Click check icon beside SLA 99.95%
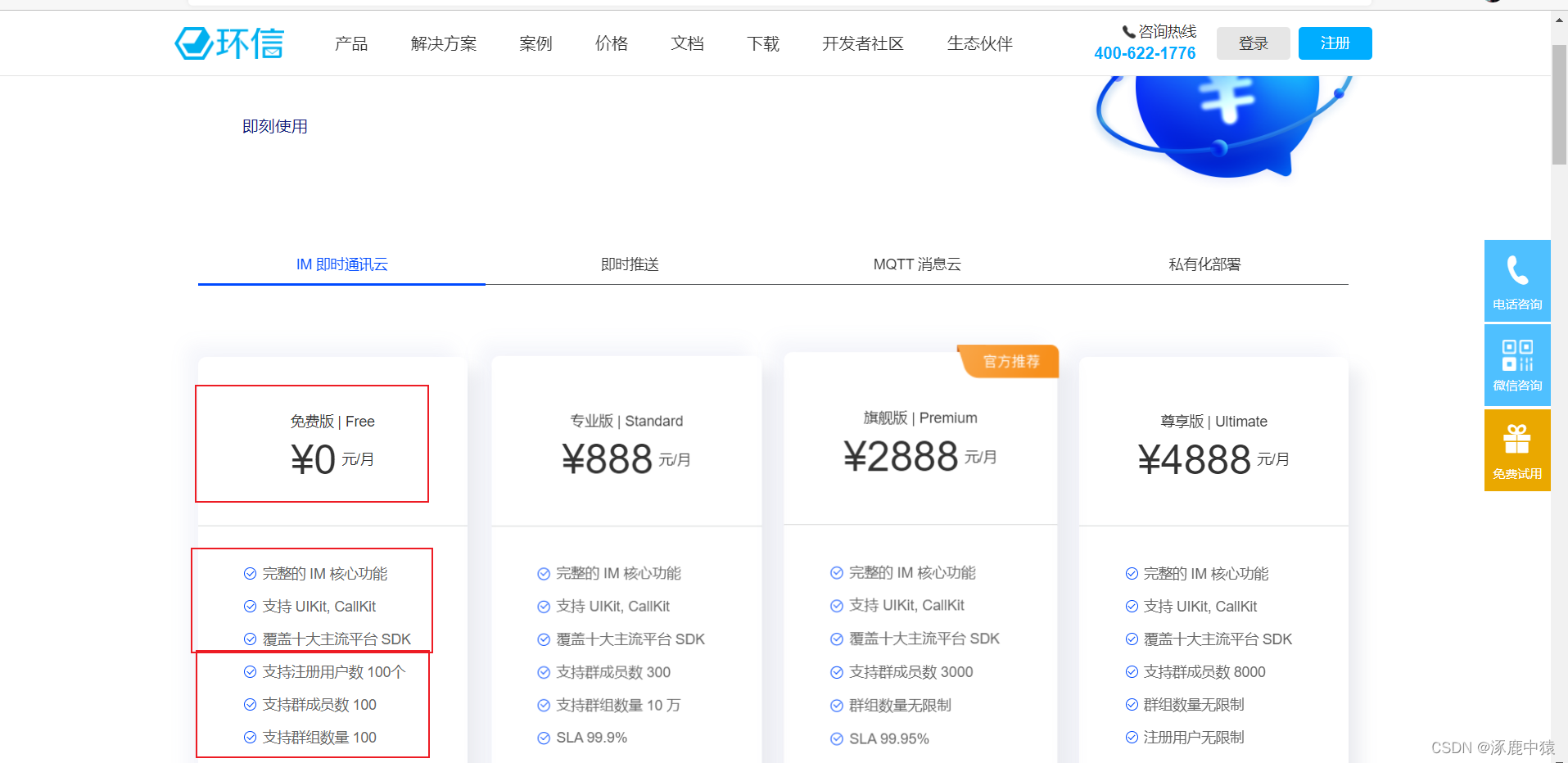The image size is (1568, 763). (x=837, y=739)
